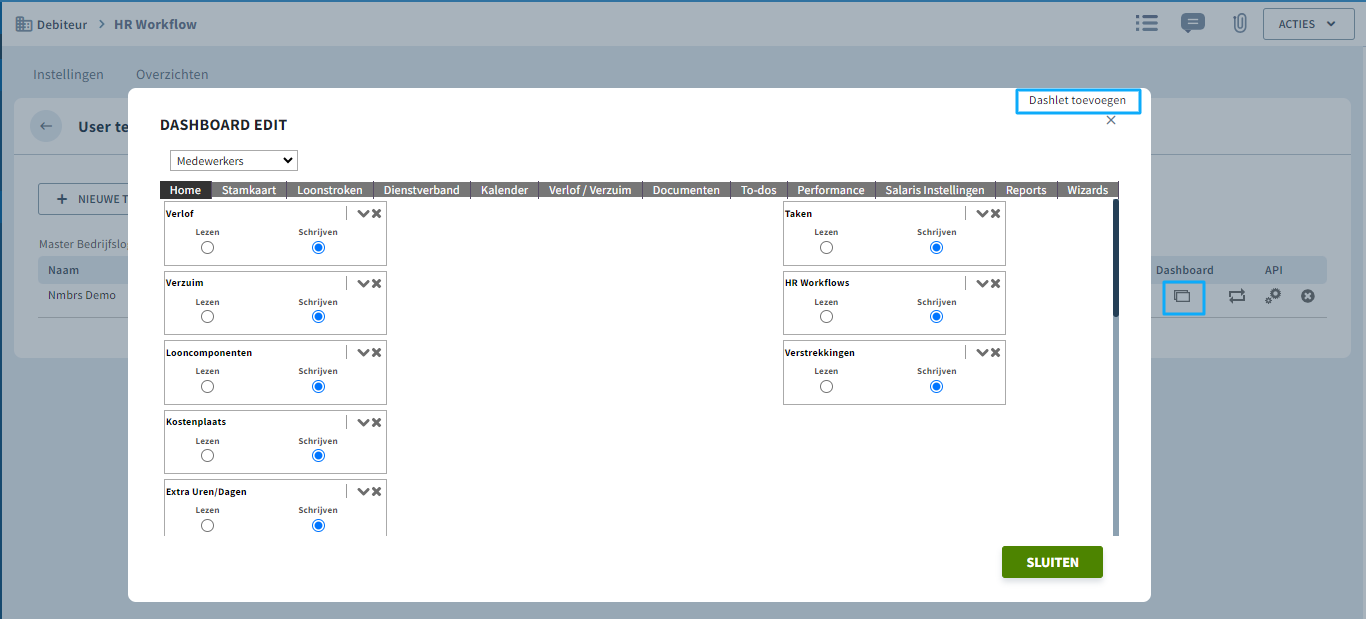Remove the Verlof dashlet
The height and width of the screenshot is (619, 1366).
pyautogui.click(x=377, y=213)
